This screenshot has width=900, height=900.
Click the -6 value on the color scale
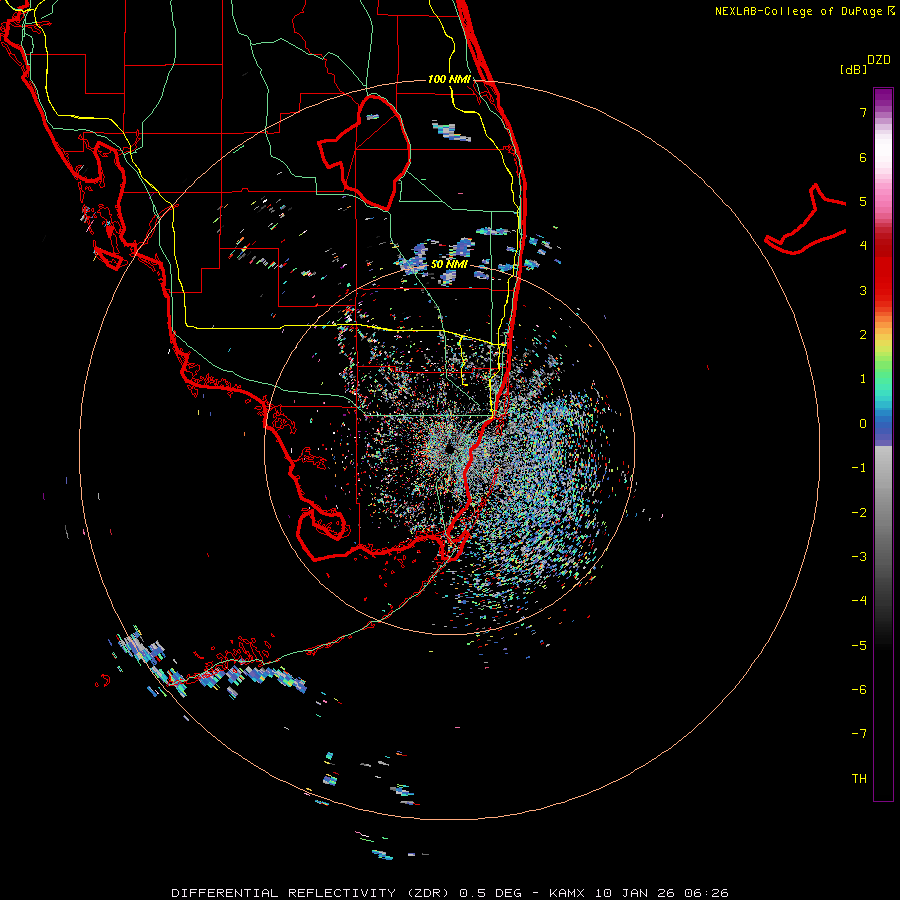pyautogui.click(x=859, y=690)
